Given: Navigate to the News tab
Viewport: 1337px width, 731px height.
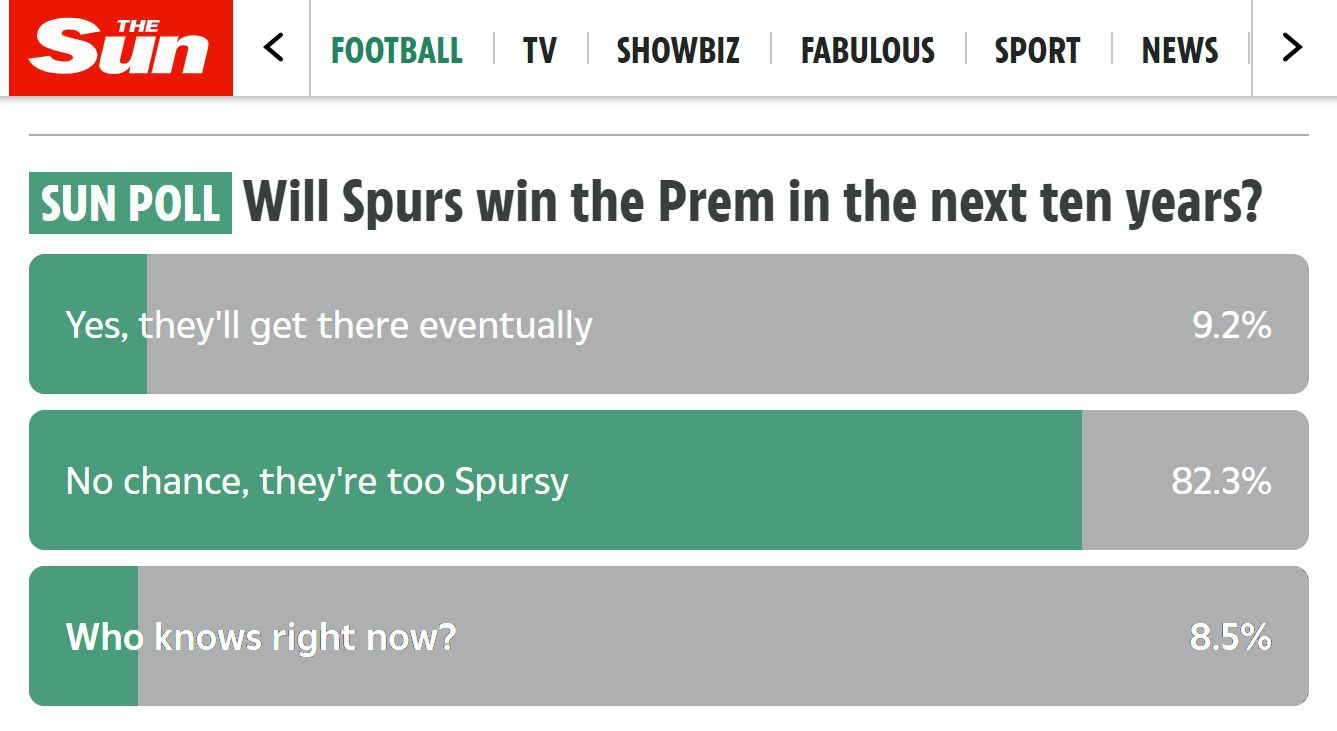Looking at the screenshot, I should pos(1180,50).
